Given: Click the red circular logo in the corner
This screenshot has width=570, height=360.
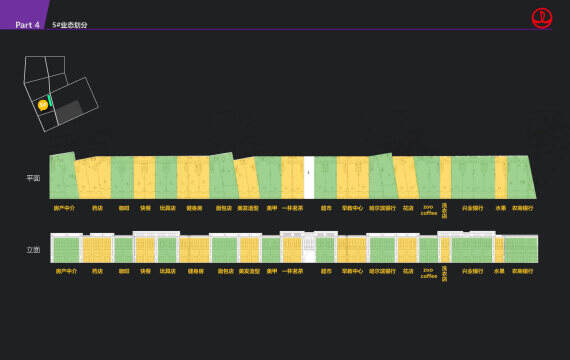Looking at the screenshot, I should pyautogui.click(x=542, y=17).
